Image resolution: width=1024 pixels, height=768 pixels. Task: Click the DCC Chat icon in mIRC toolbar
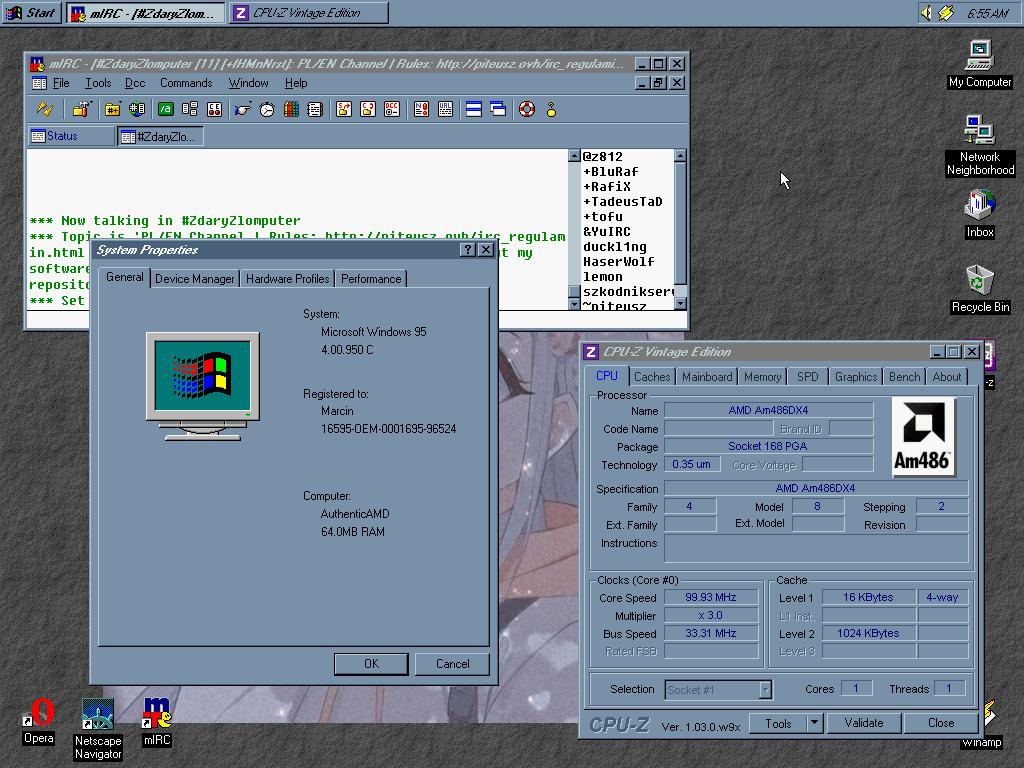(368, 109)
